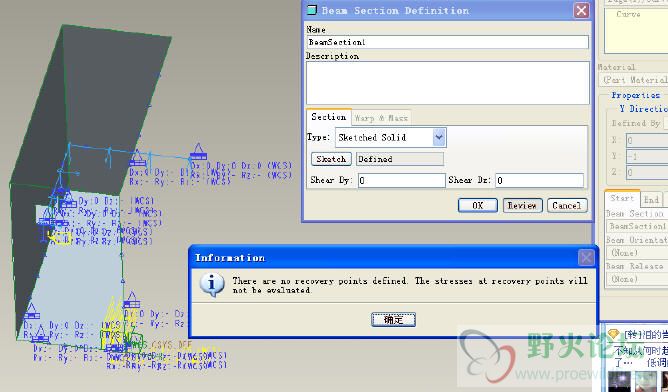Click the orange diamond icon in chat popup

click(614, 334)
